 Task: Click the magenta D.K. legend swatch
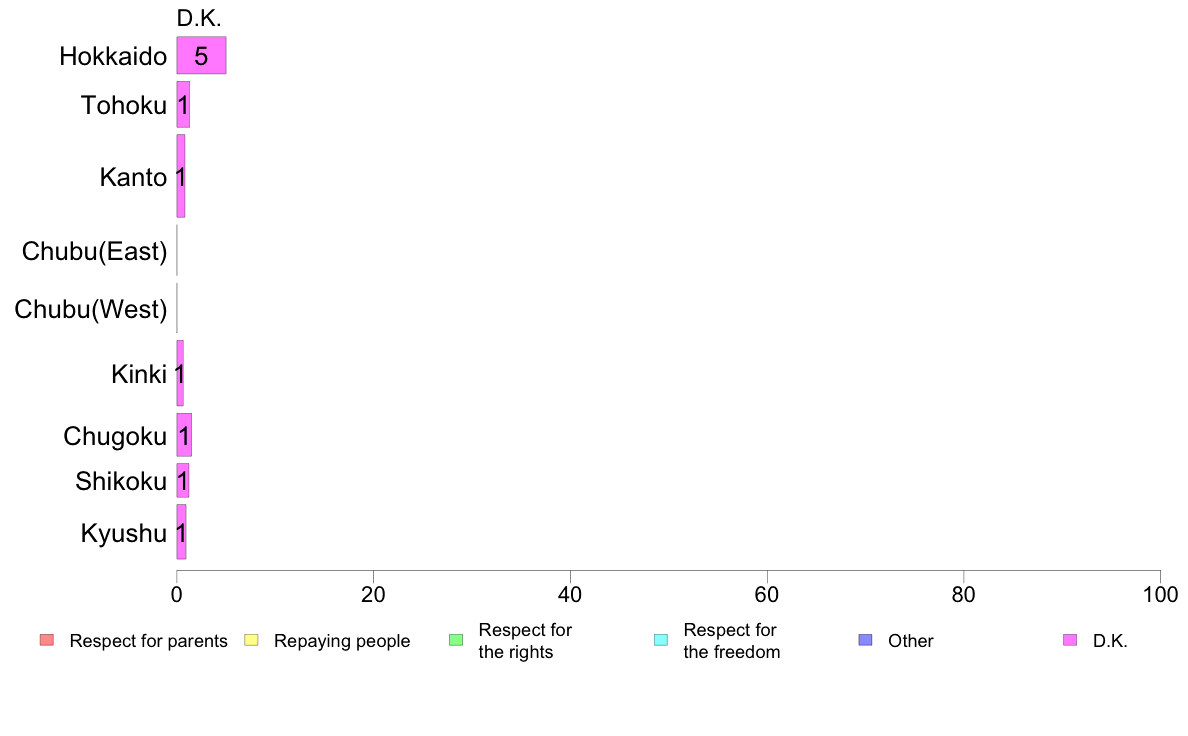[1070, 640]
